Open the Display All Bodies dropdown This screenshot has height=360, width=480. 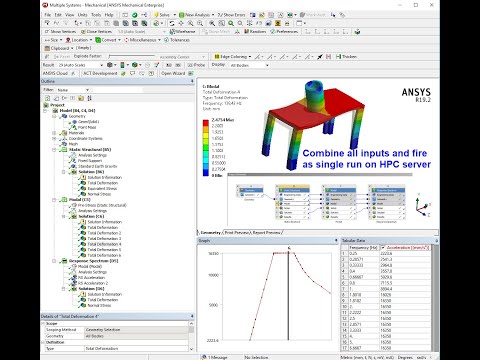pos(267,65)
